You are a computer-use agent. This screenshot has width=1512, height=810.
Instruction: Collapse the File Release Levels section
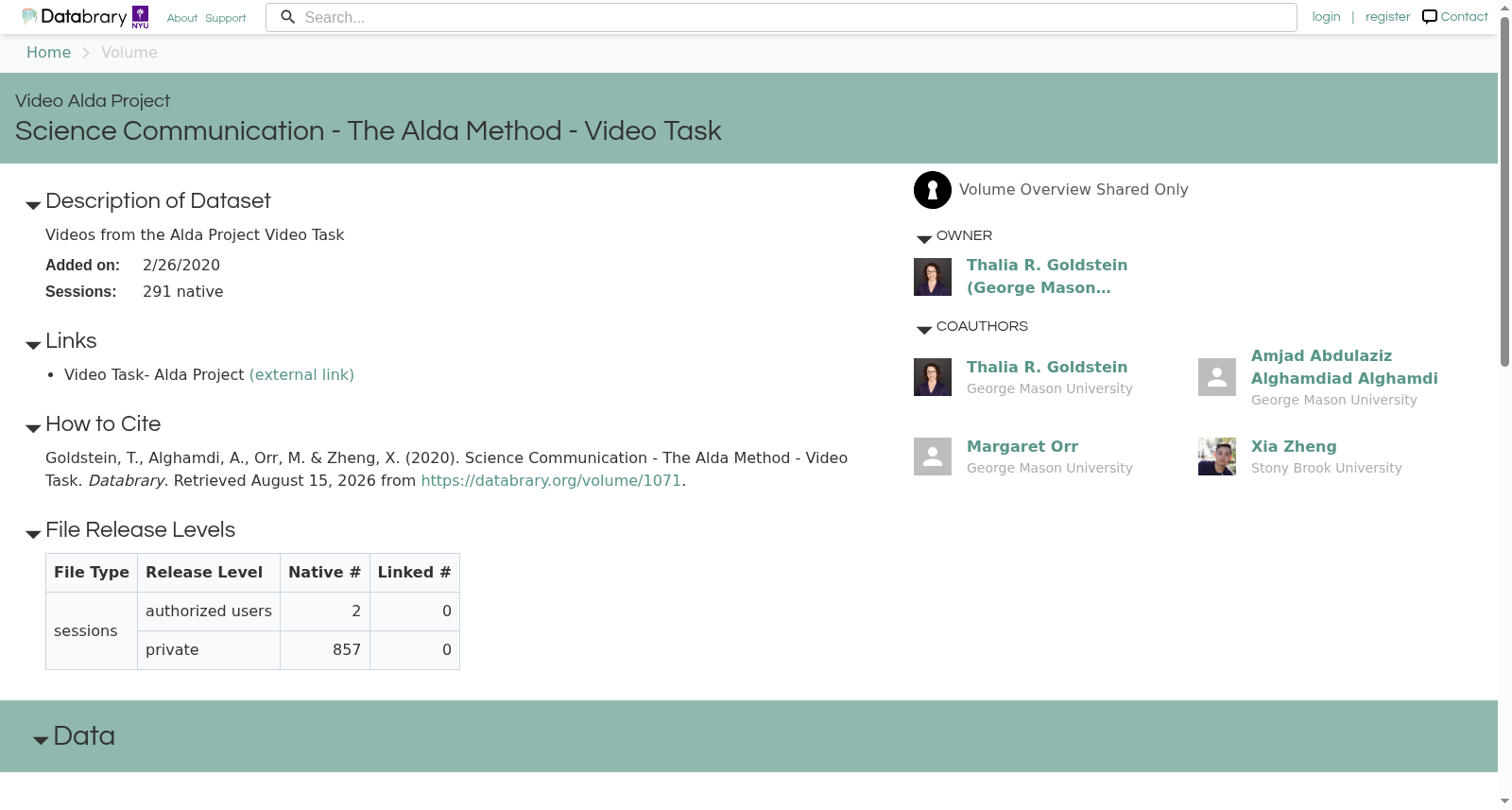coord(33,534)
